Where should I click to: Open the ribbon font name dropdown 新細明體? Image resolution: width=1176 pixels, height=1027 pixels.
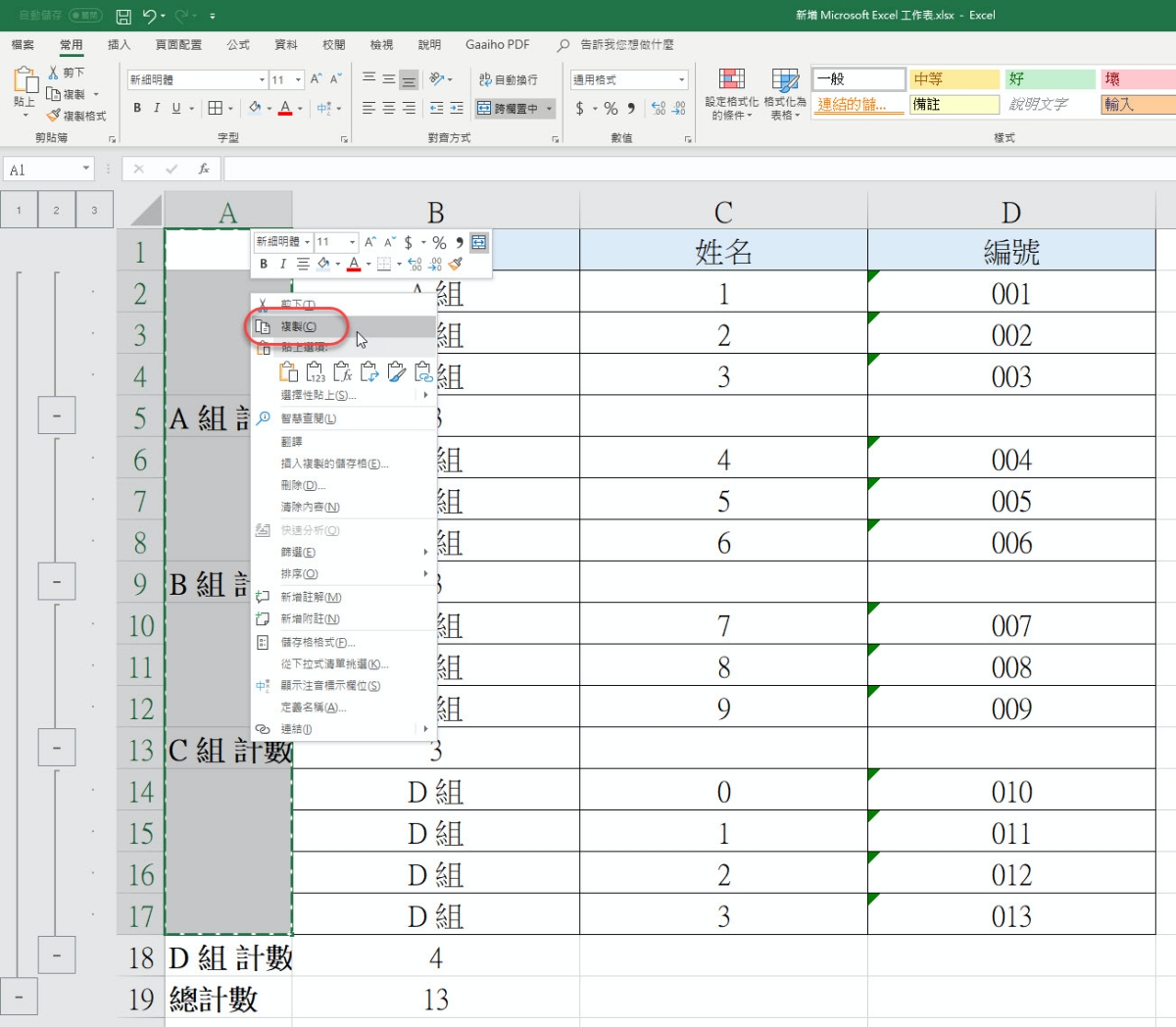point(262,79)
